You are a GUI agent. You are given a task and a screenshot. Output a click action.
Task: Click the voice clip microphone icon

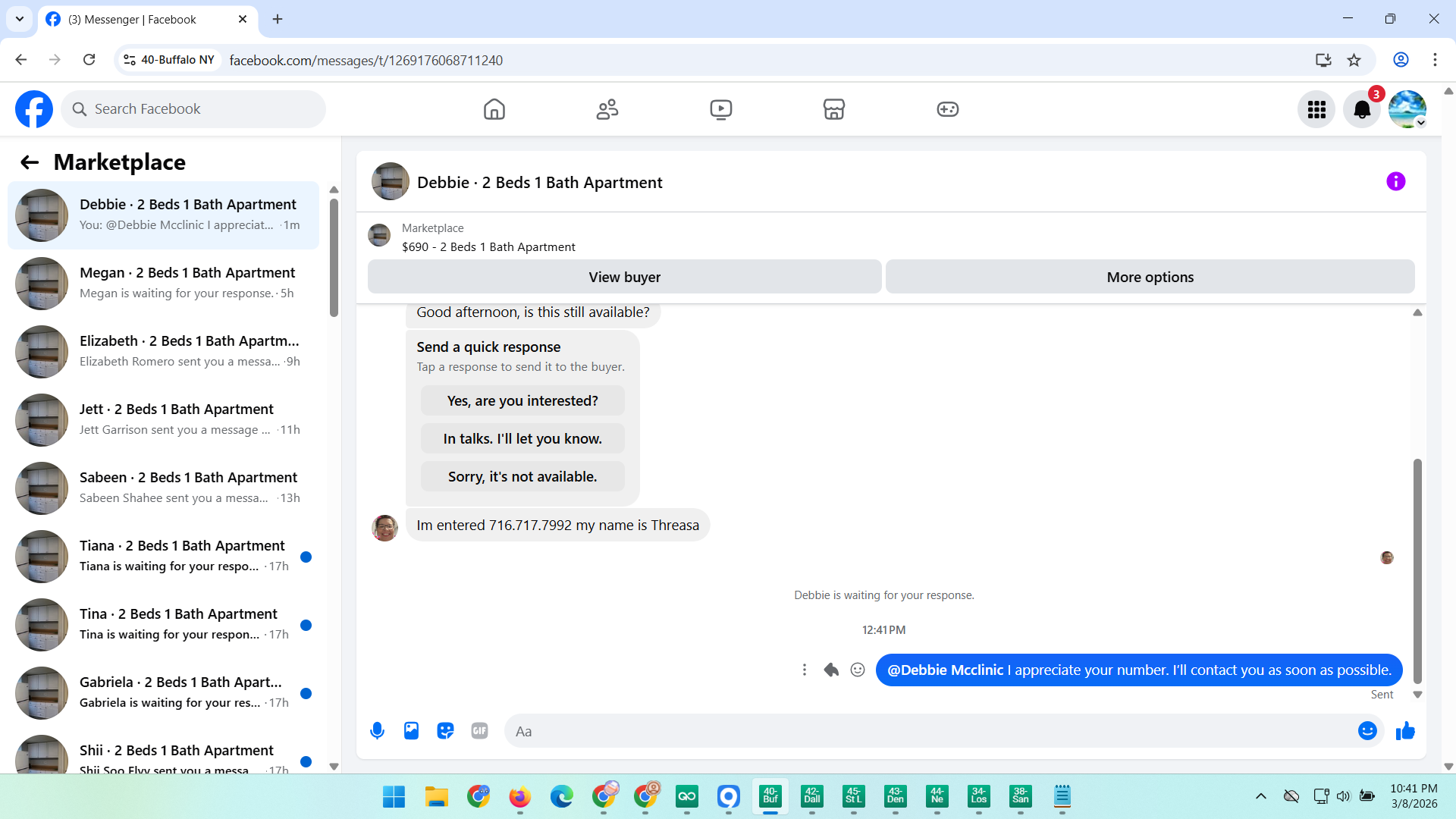(x=377, y=731)
